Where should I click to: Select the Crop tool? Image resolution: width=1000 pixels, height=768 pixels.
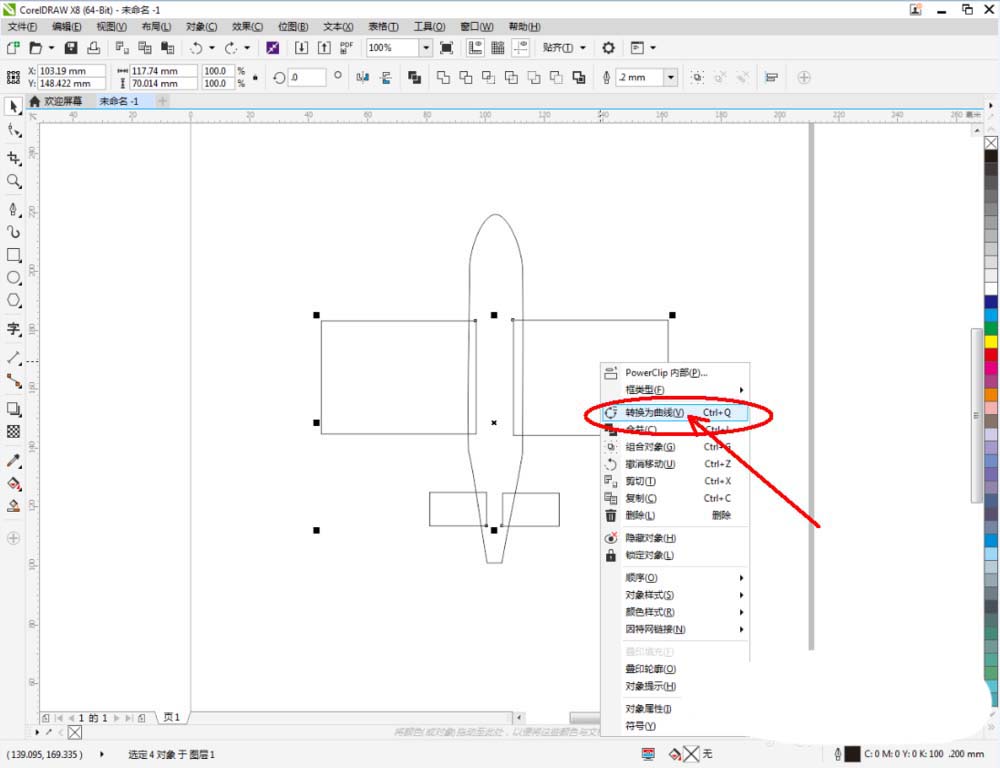[x=13, y=158]
